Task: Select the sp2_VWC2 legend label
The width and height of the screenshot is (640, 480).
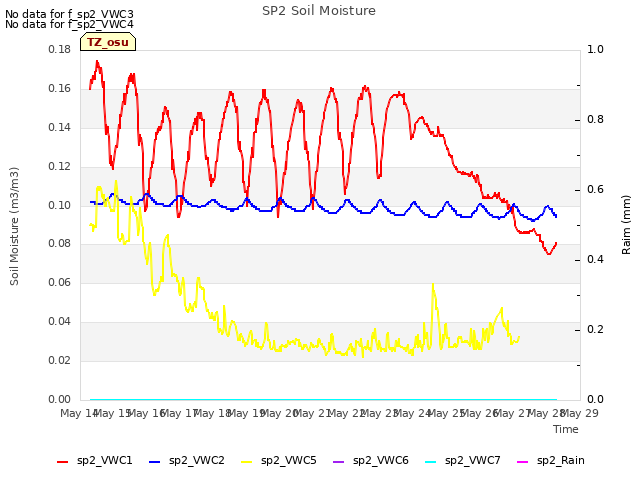Action: tap(197, 461)
